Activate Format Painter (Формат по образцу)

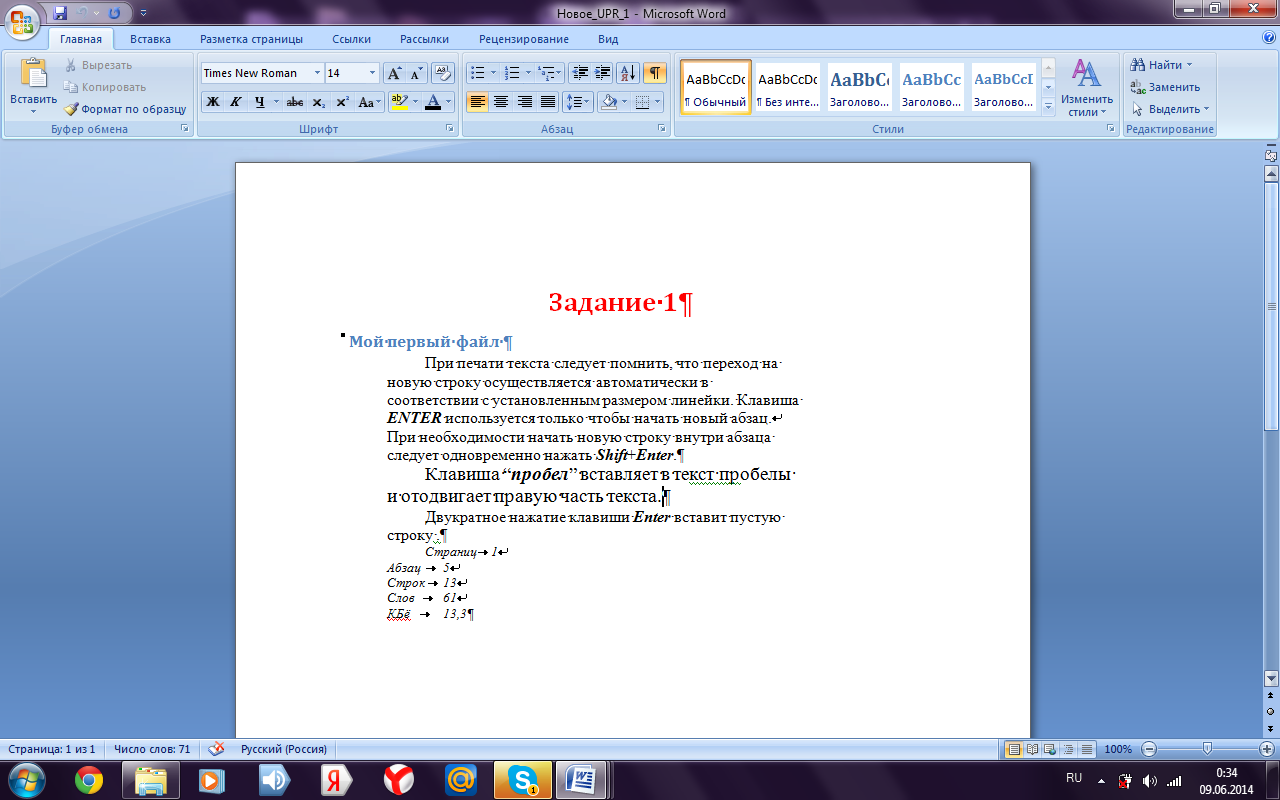[x=125, y=109]
